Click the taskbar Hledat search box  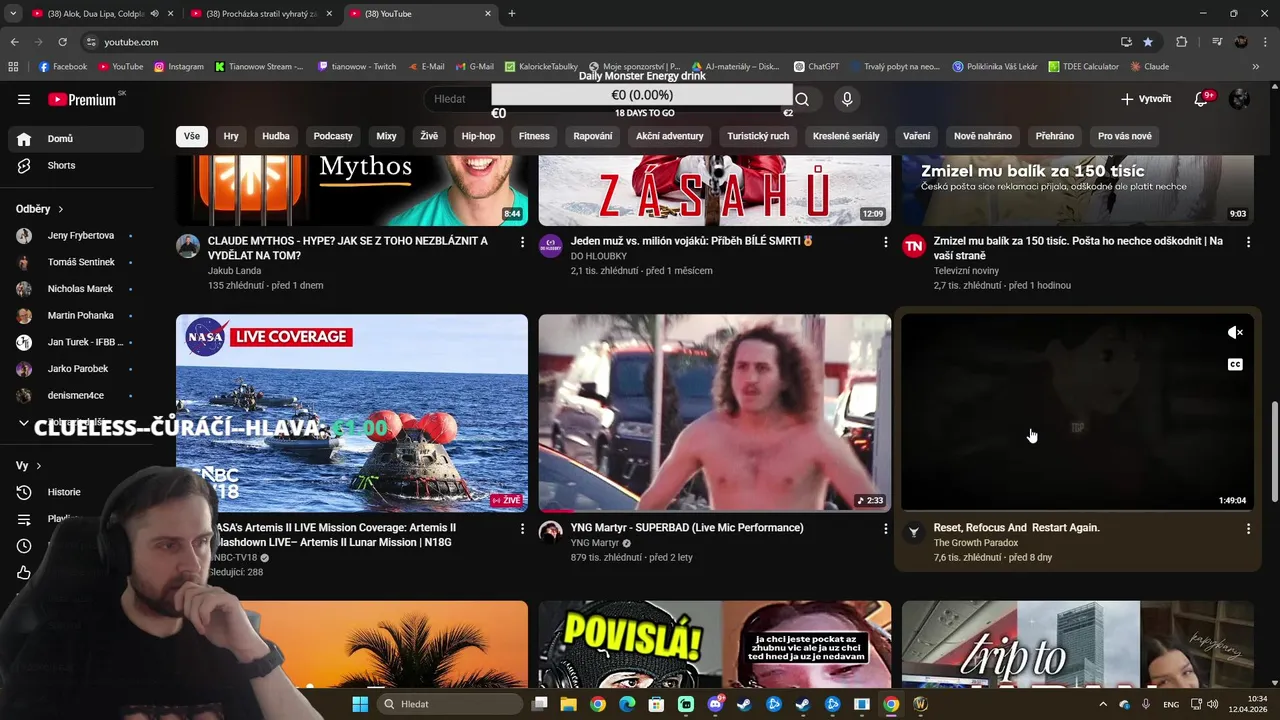452,704
